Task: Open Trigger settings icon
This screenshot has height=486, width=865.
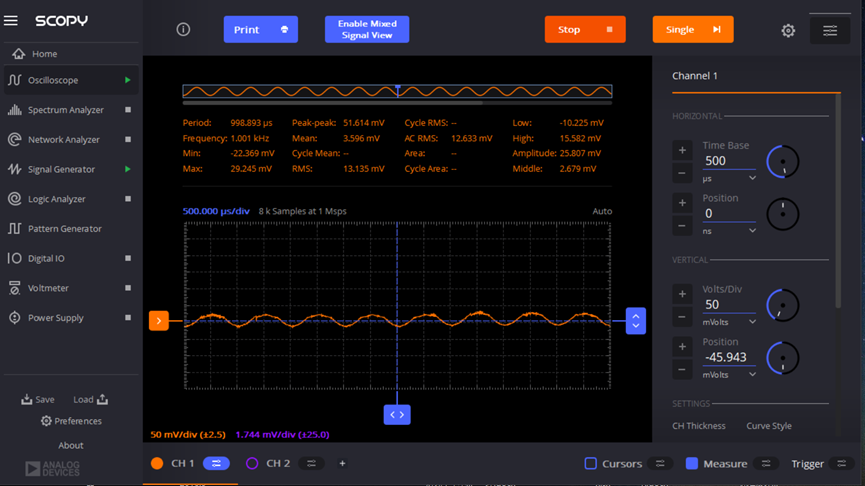Action: [841, 463]
